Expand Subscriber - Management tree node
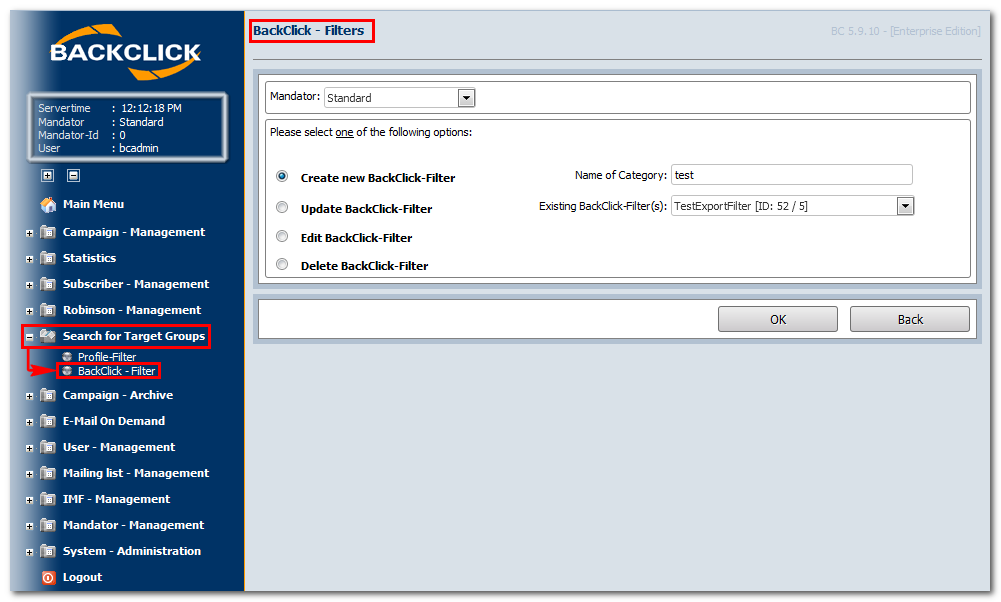This screenshot has height=602, width=1001. pyautogui.click(x=29, y=285)
